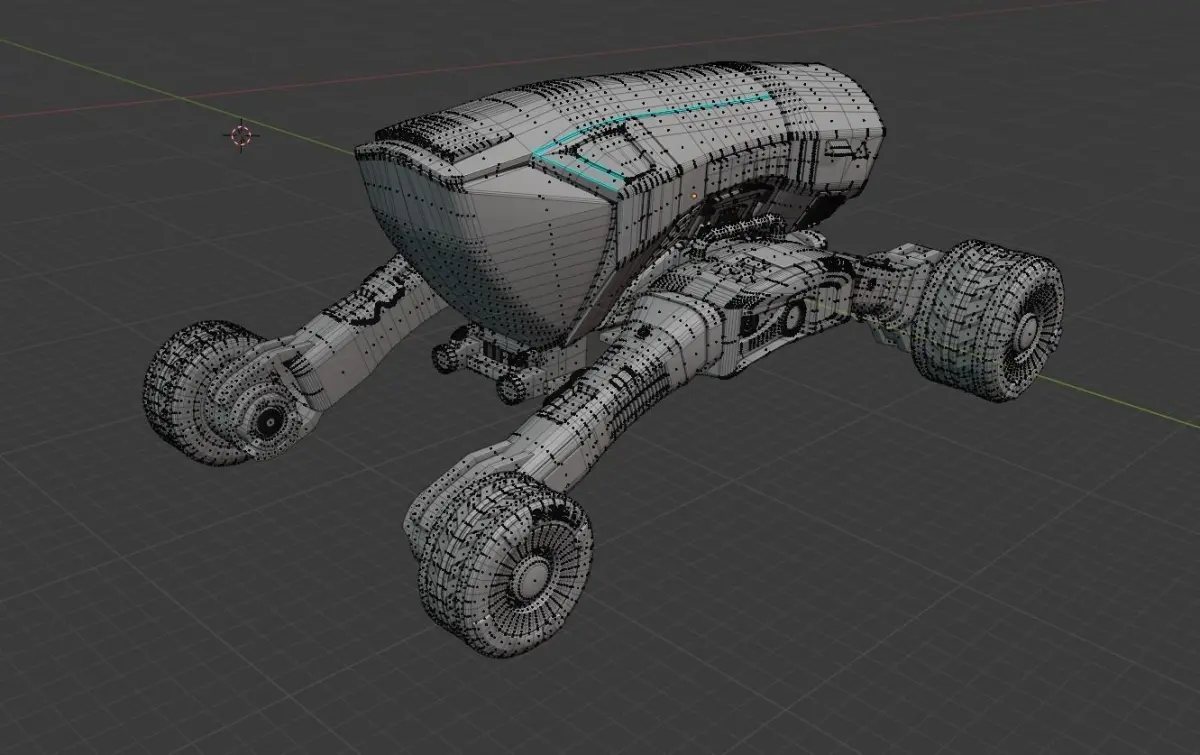Click the left wheel's center hub

(x=268, y=421)
